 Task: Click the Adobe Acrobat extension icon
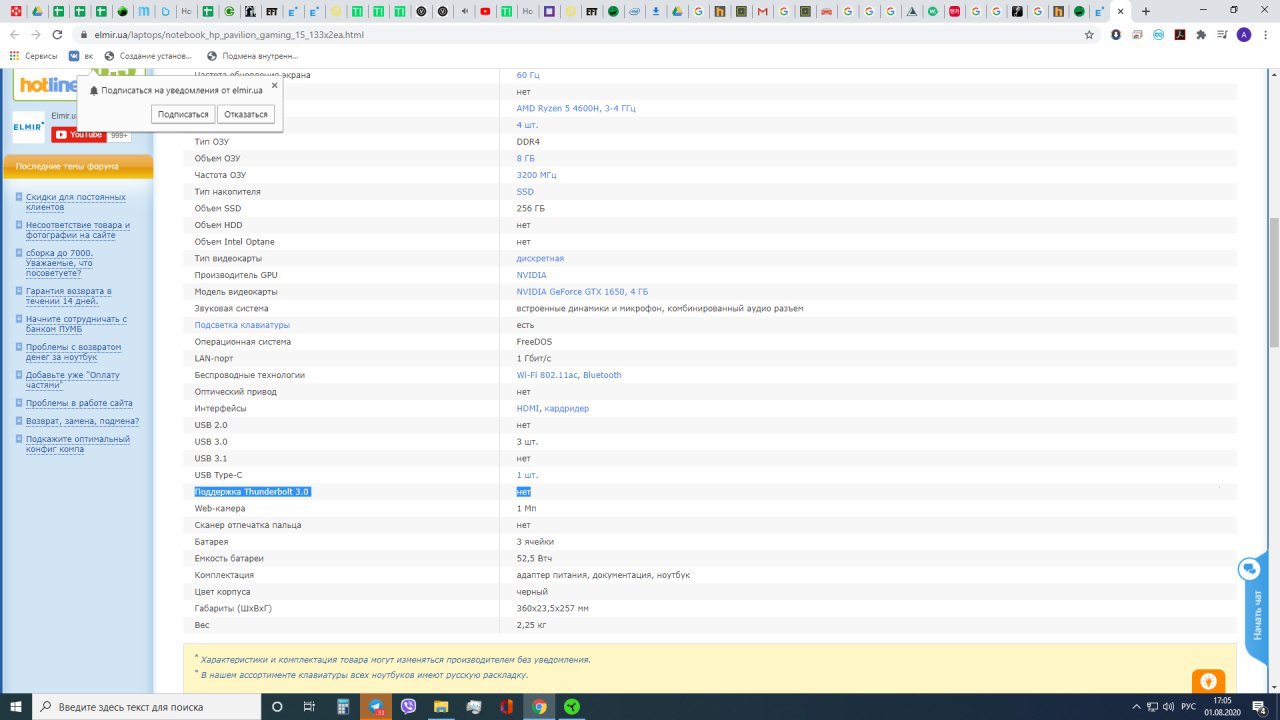pos(1180,34)
